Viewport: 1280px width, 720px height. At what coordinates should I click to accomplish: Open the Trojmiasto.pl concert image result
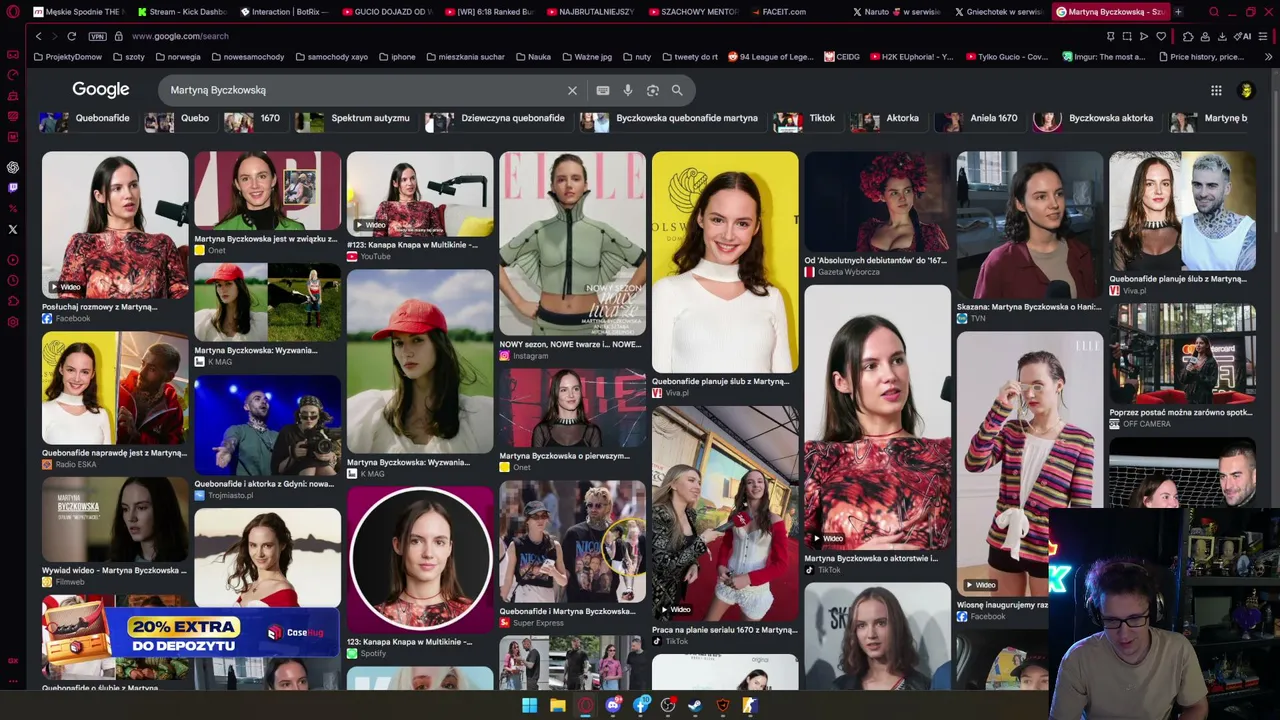coord(267,425)
